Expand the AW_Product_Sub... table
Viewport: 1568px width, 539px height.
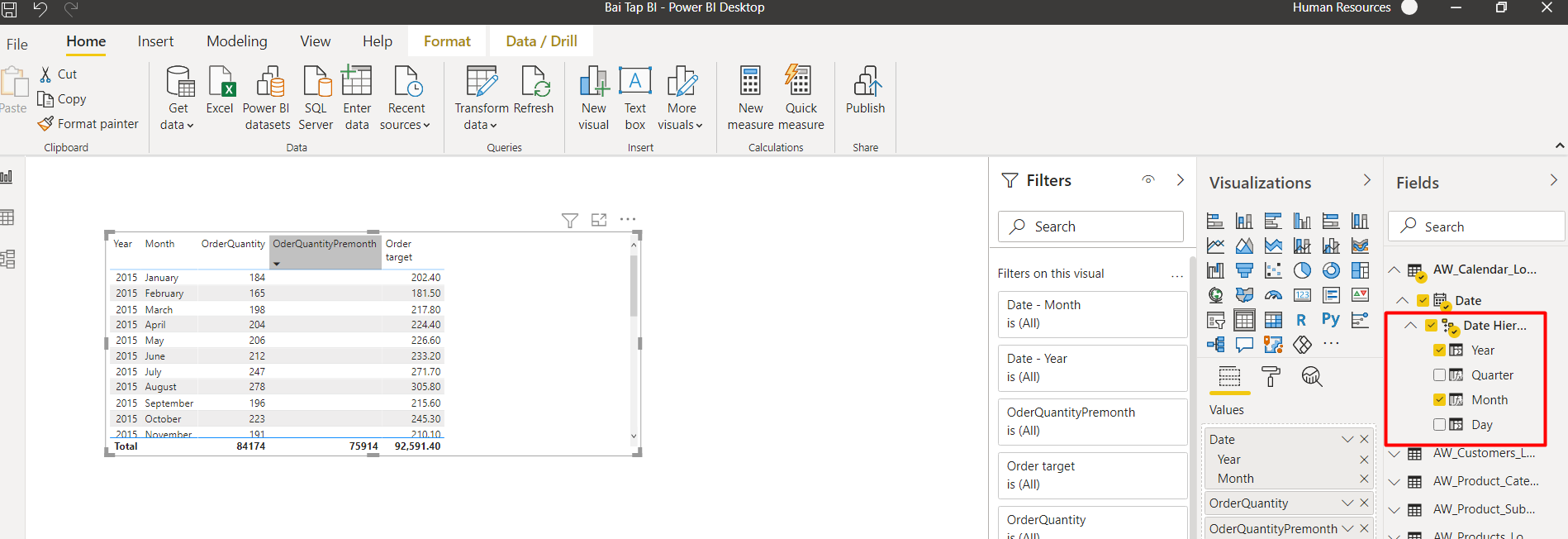coord(1395,510)
